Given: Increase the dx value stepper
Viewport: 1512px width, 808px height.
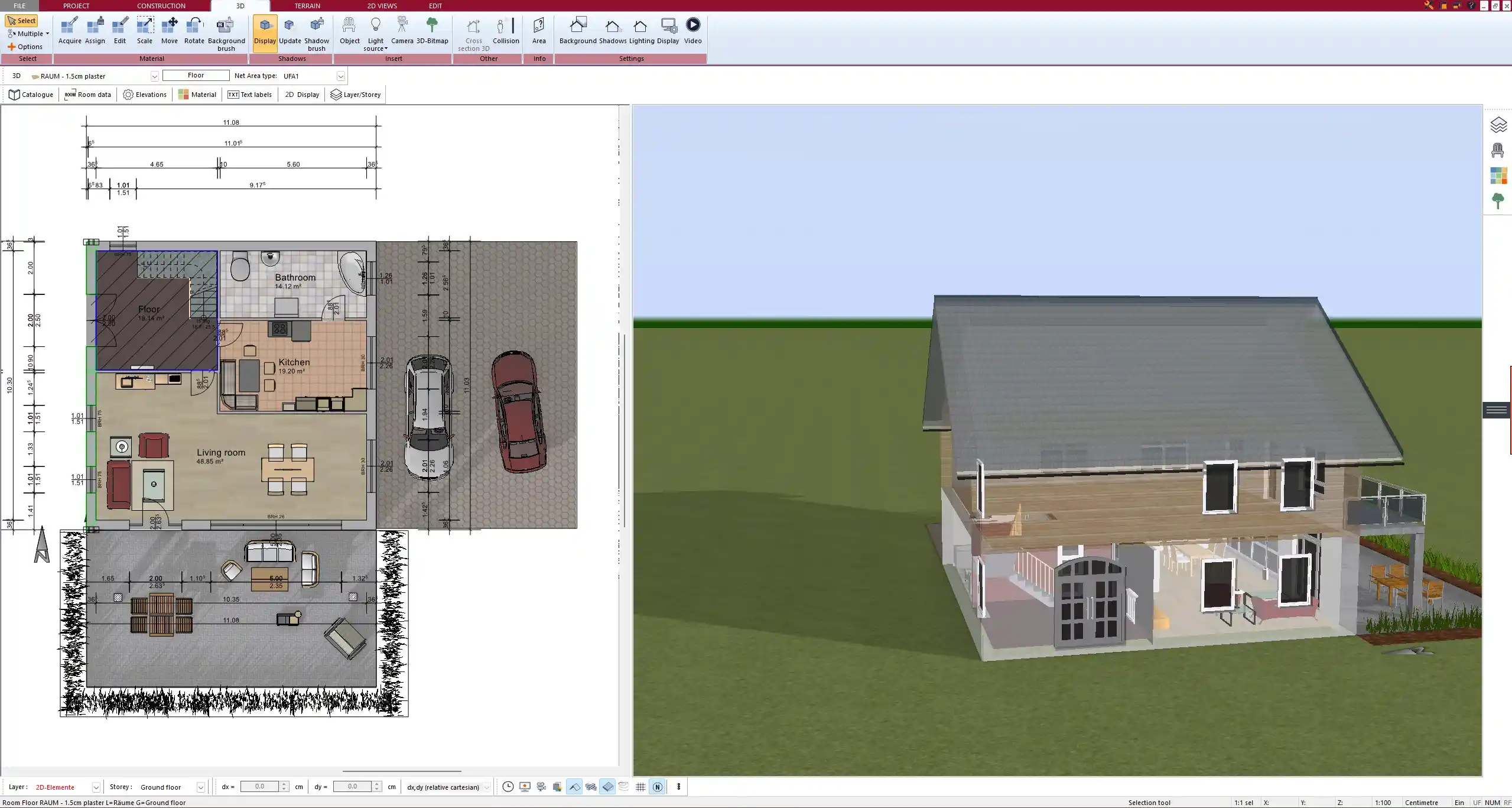Looking at the screenshot, I should (284, 784).
